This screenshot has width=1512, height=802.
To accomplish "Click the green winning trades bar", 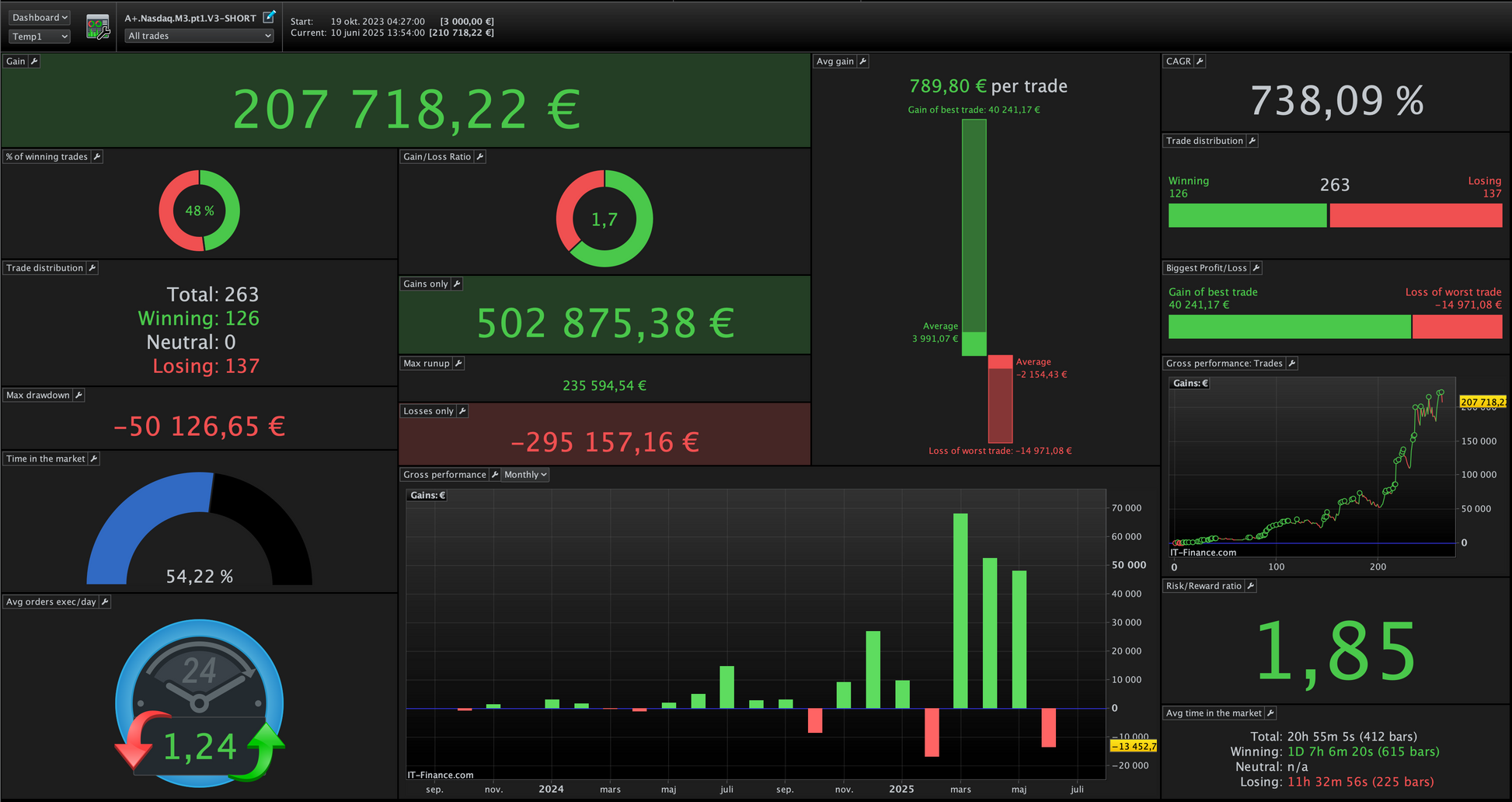I will [x=1248, y=216].
